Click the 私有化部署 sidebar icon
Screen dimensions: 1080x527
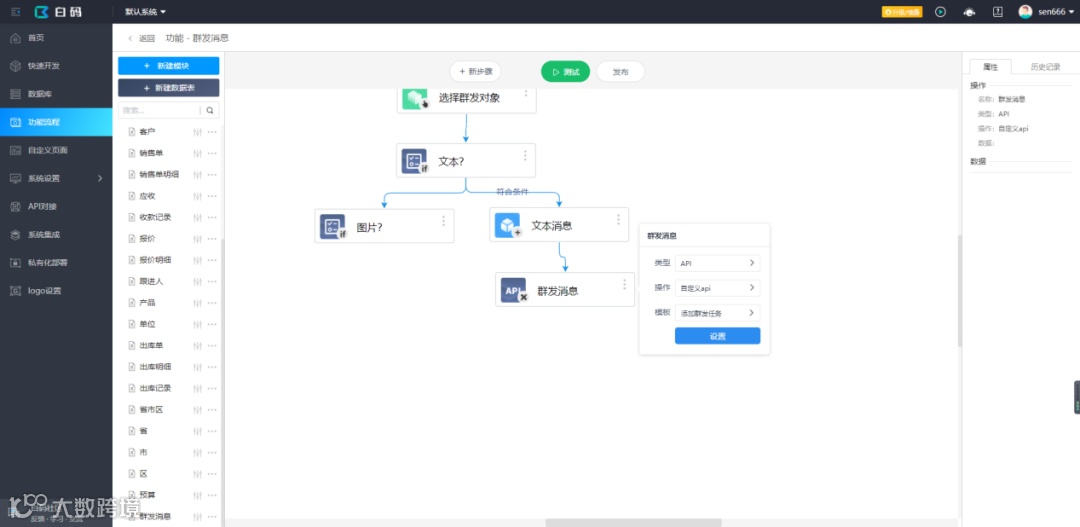[x=15, y=262]
